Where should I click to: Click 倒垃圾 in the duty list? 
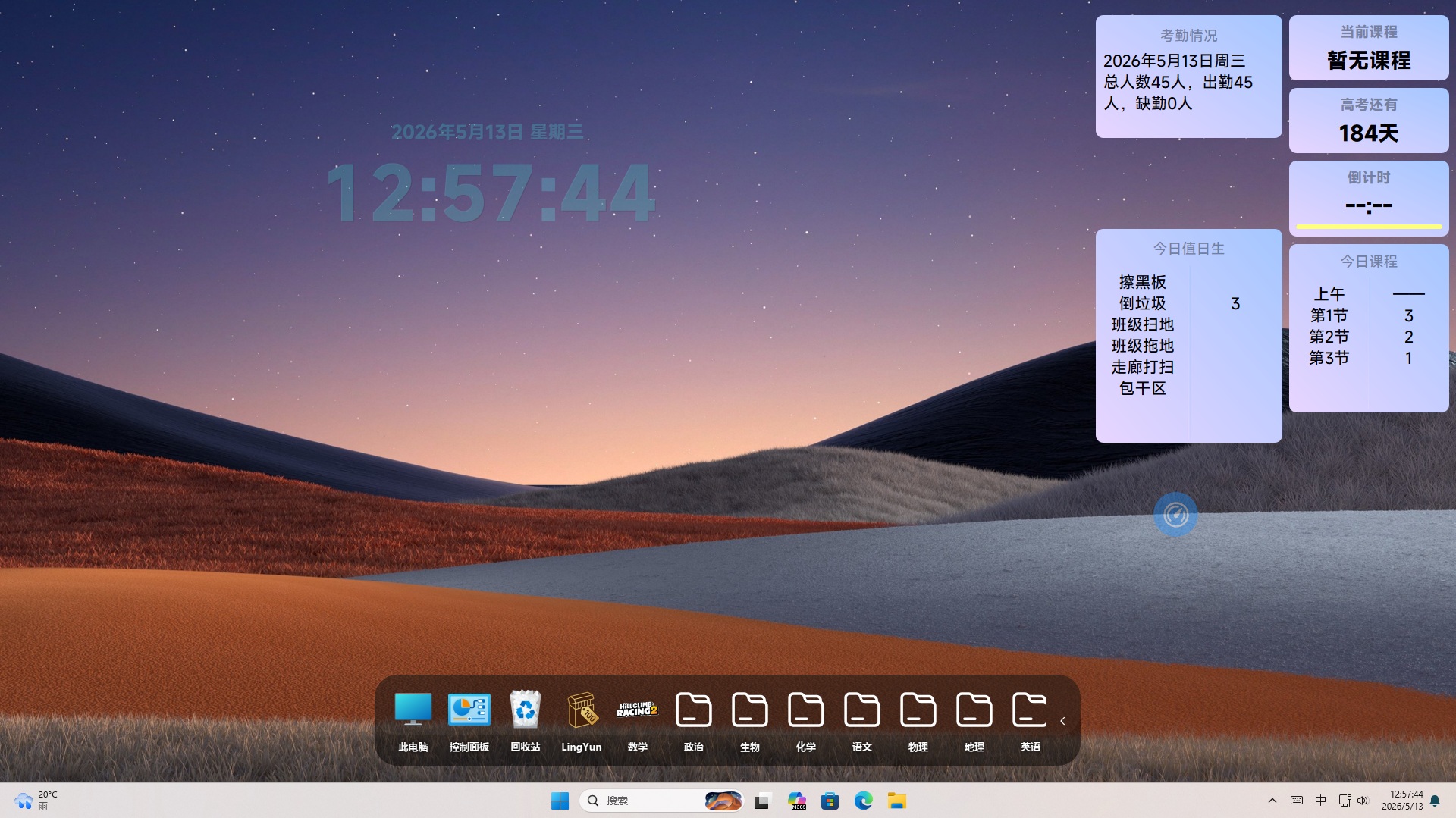(1142, 303)
